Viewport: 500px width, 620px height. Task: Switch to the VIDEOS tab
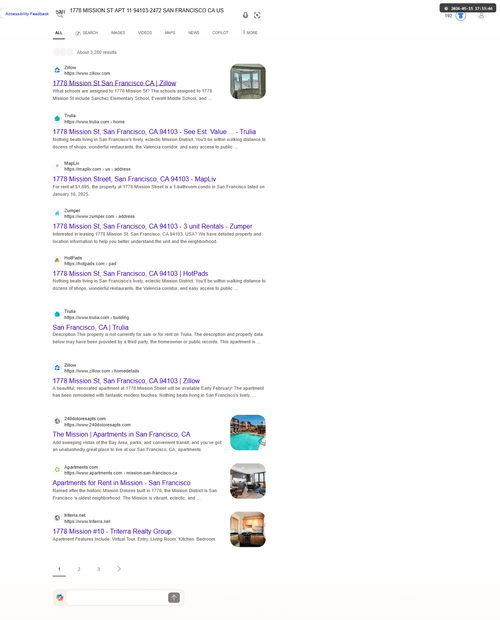pos(145,33)
